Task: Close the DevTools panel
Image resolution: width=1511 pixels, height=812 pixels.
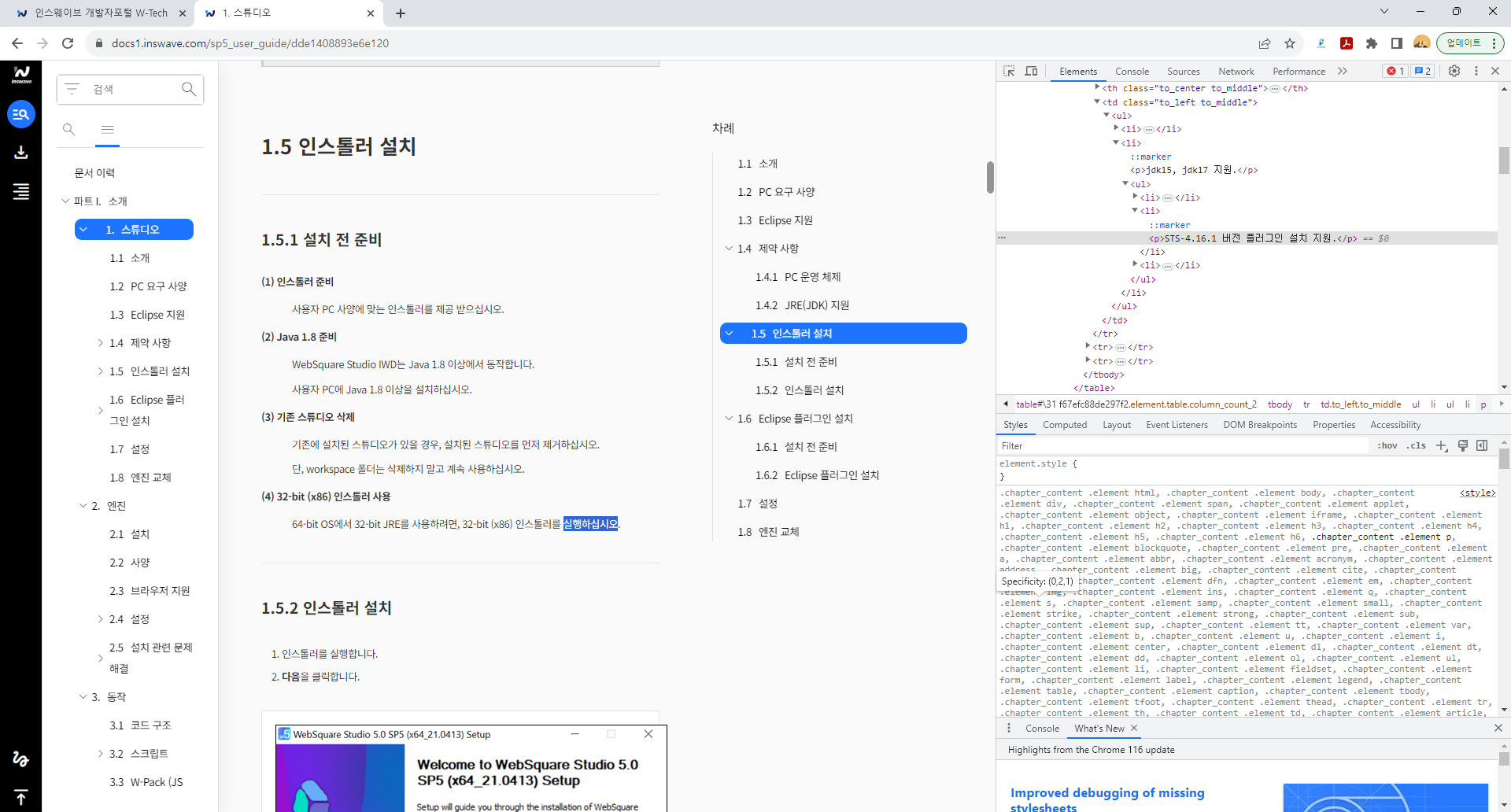Action: point(1495,71)
